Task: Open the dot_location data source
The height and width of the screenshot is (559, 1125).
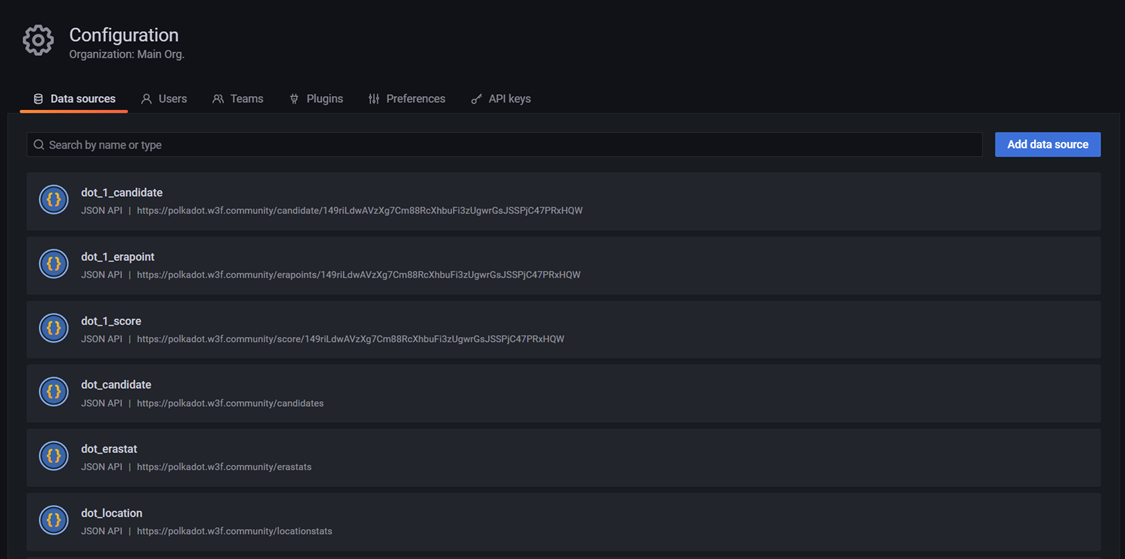Action: pyautogui.click(x=112, y=513)
